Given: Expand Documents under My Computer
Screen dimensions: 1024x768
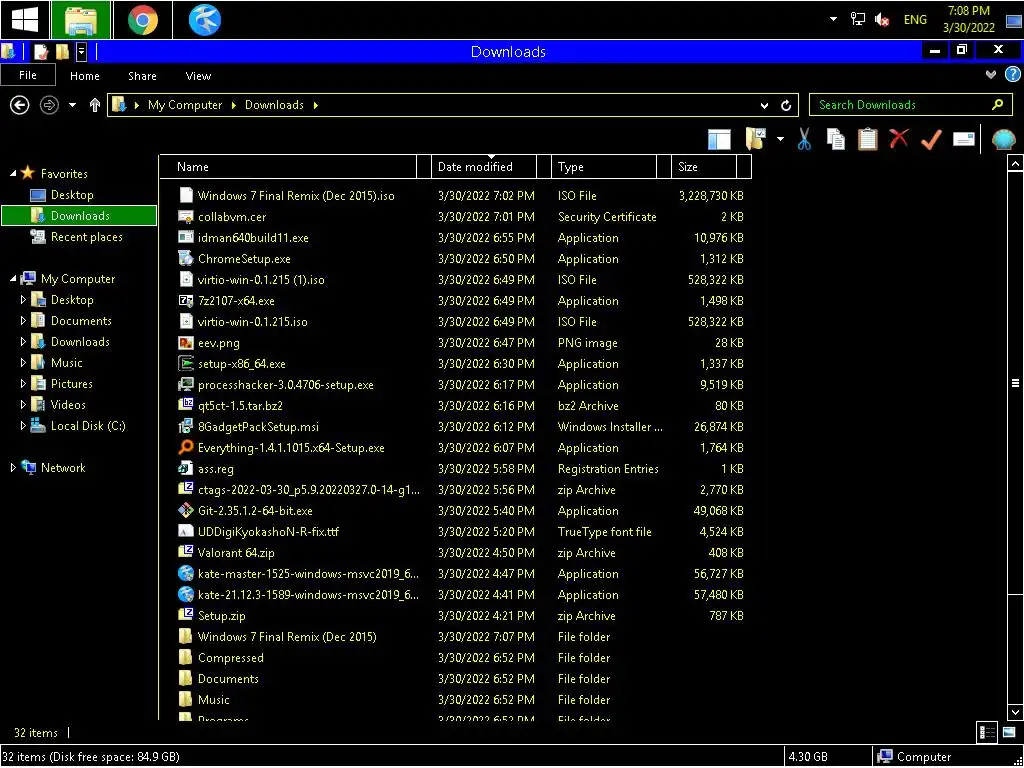Looking at the screenshot, I should click(24, 321).
